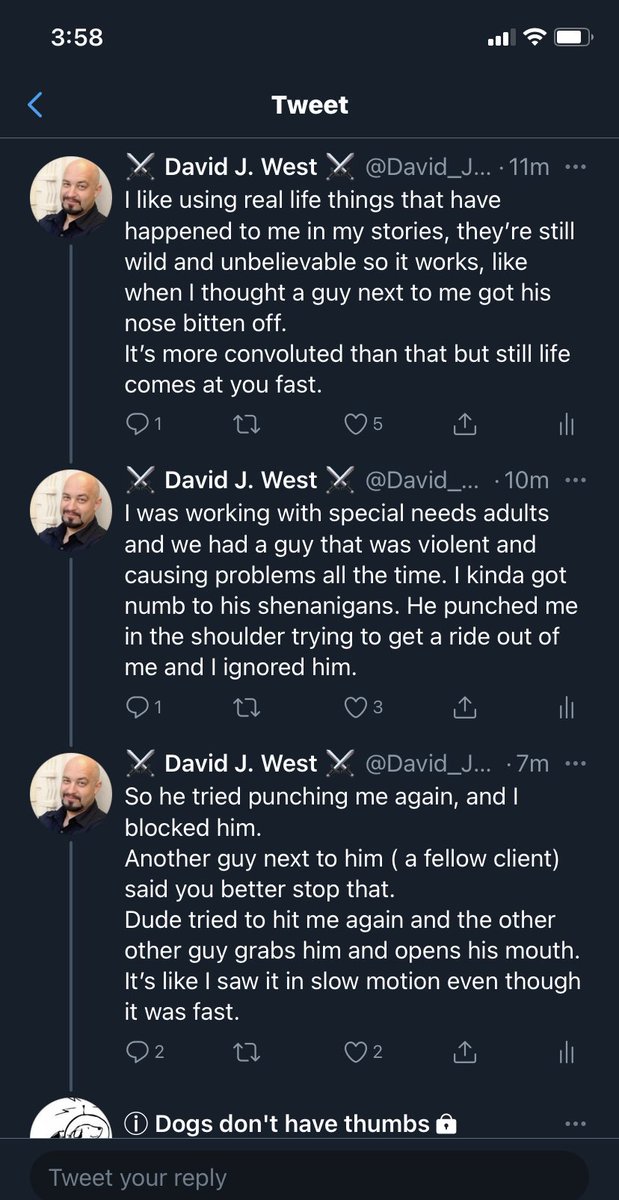
Task: View analytics for the first tweet
Action: [x=566, y=425]
